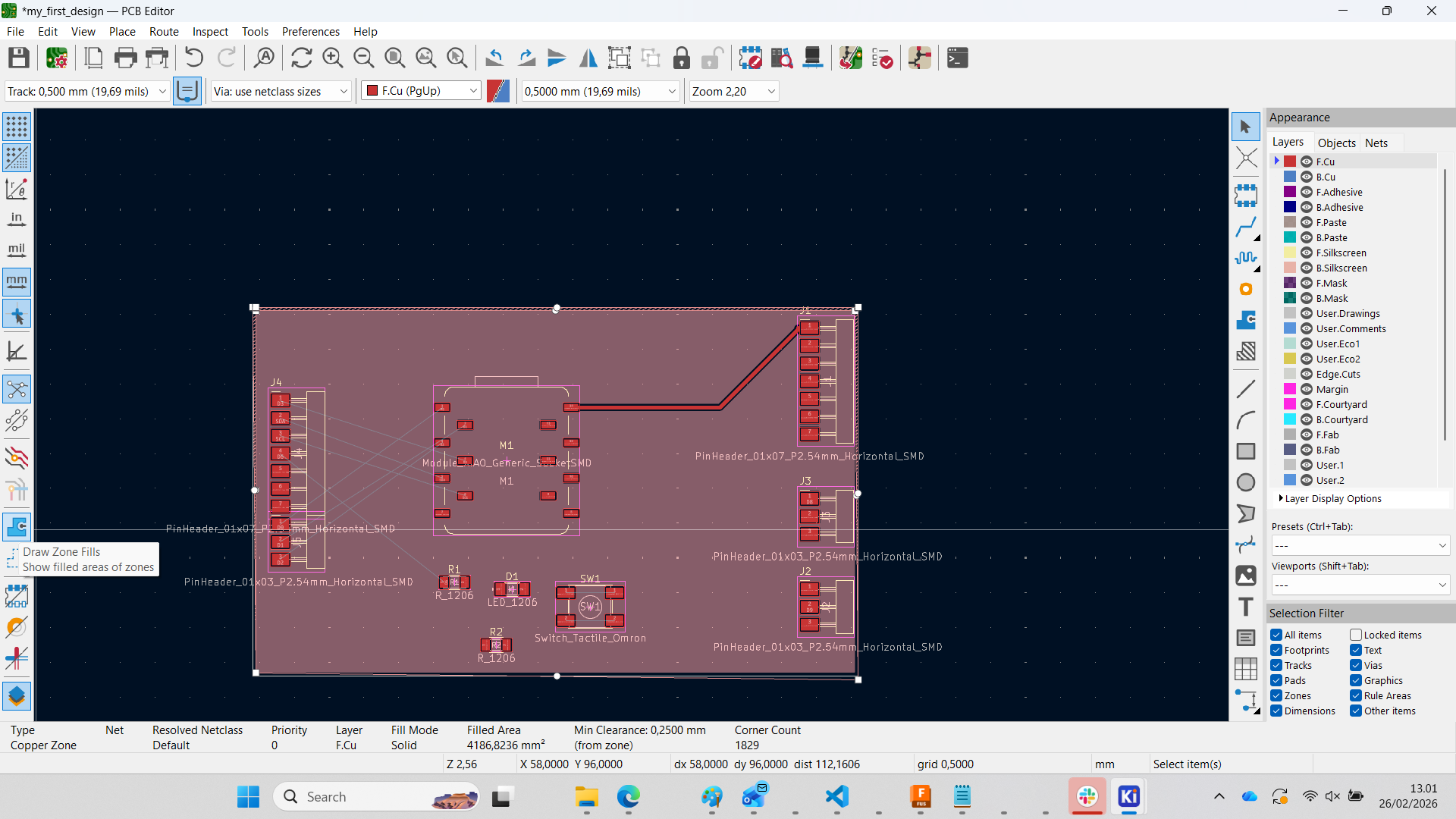Zoom to fit the whole board
The height and width of the screenshot is (819, 1456).
pyautogui.click(x=394, y=58)
